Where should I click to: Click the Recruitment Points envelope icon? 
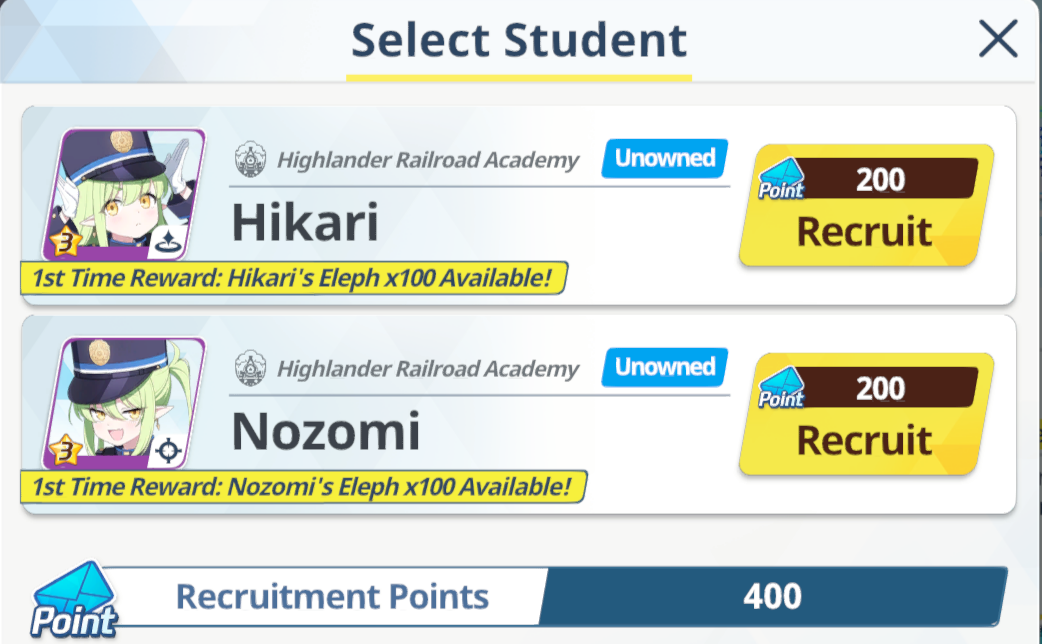pyautogui.click(x=74, y=600)
